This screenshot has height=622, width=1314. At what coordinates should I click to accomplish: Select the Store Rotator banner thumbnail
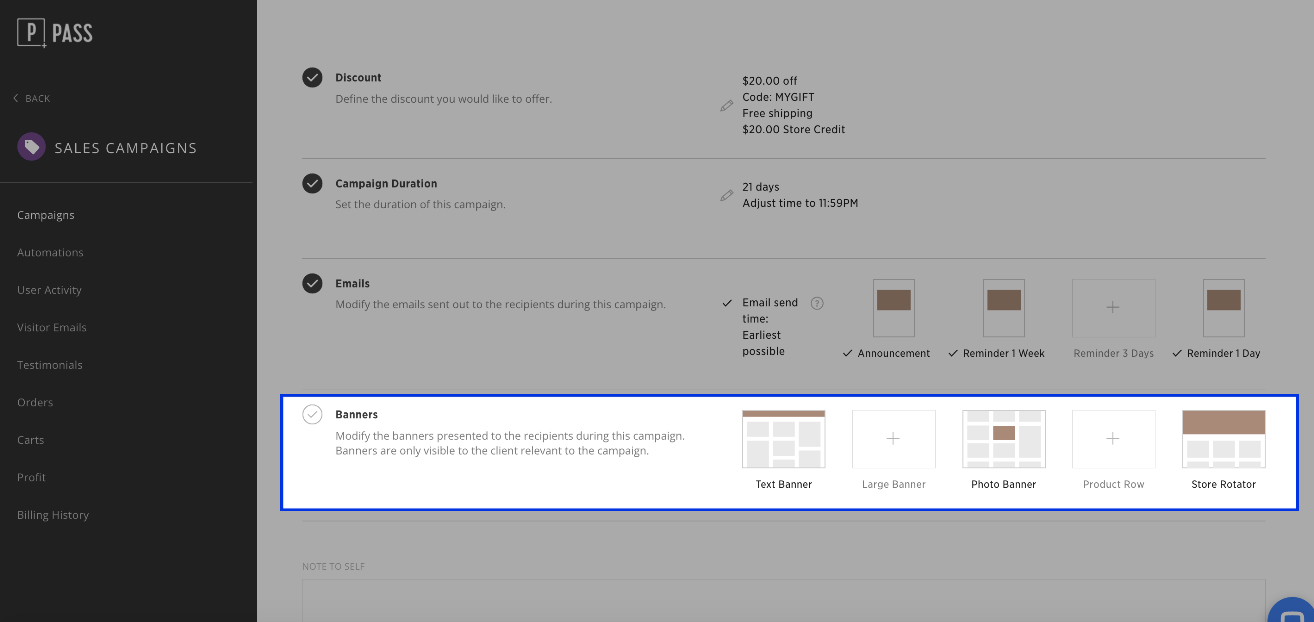point(1223,439)
